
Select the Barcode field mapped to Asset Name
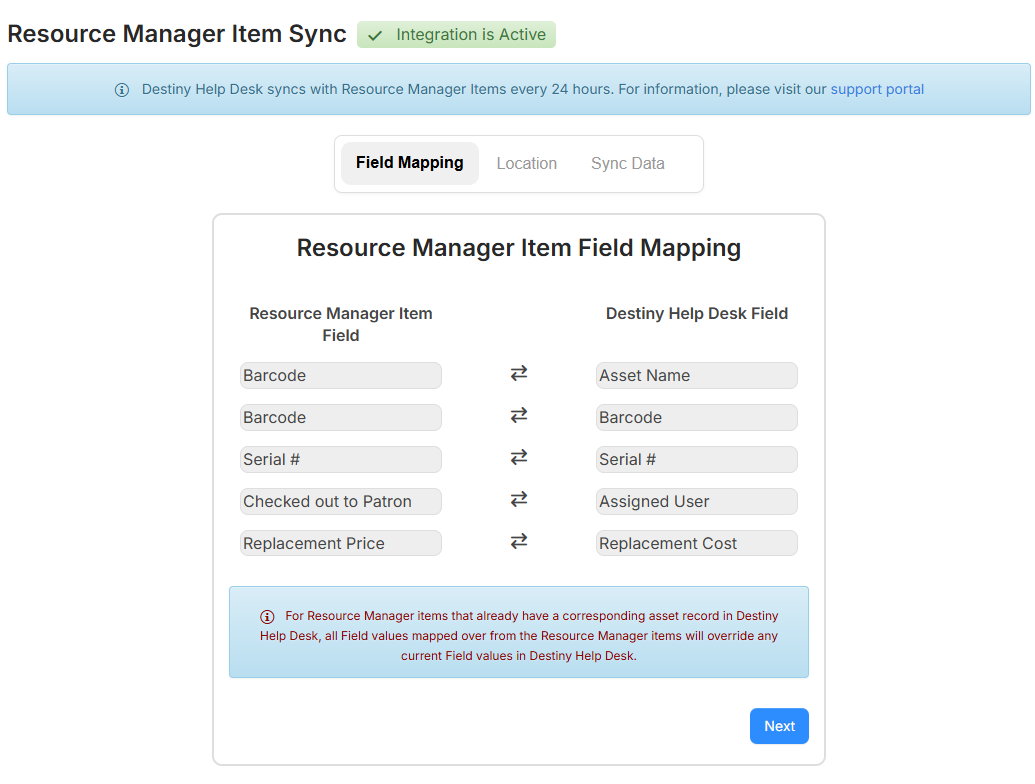click(x=341, y=376)
